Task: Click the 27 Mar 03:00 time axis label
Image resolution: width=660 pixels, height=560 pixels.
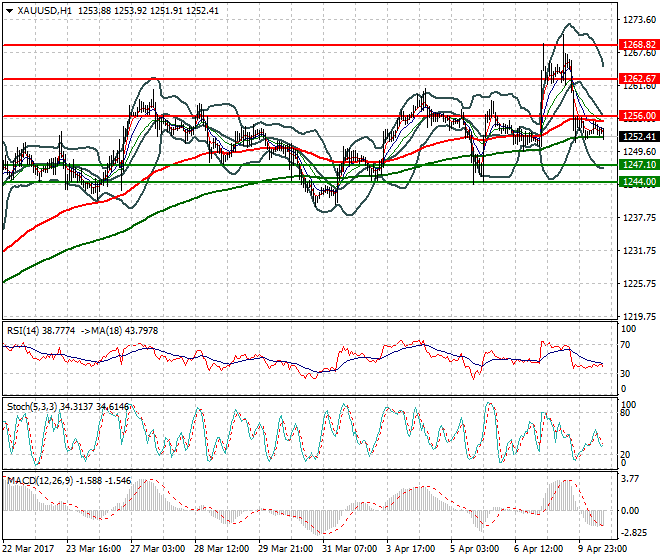Action: [157, 549]
